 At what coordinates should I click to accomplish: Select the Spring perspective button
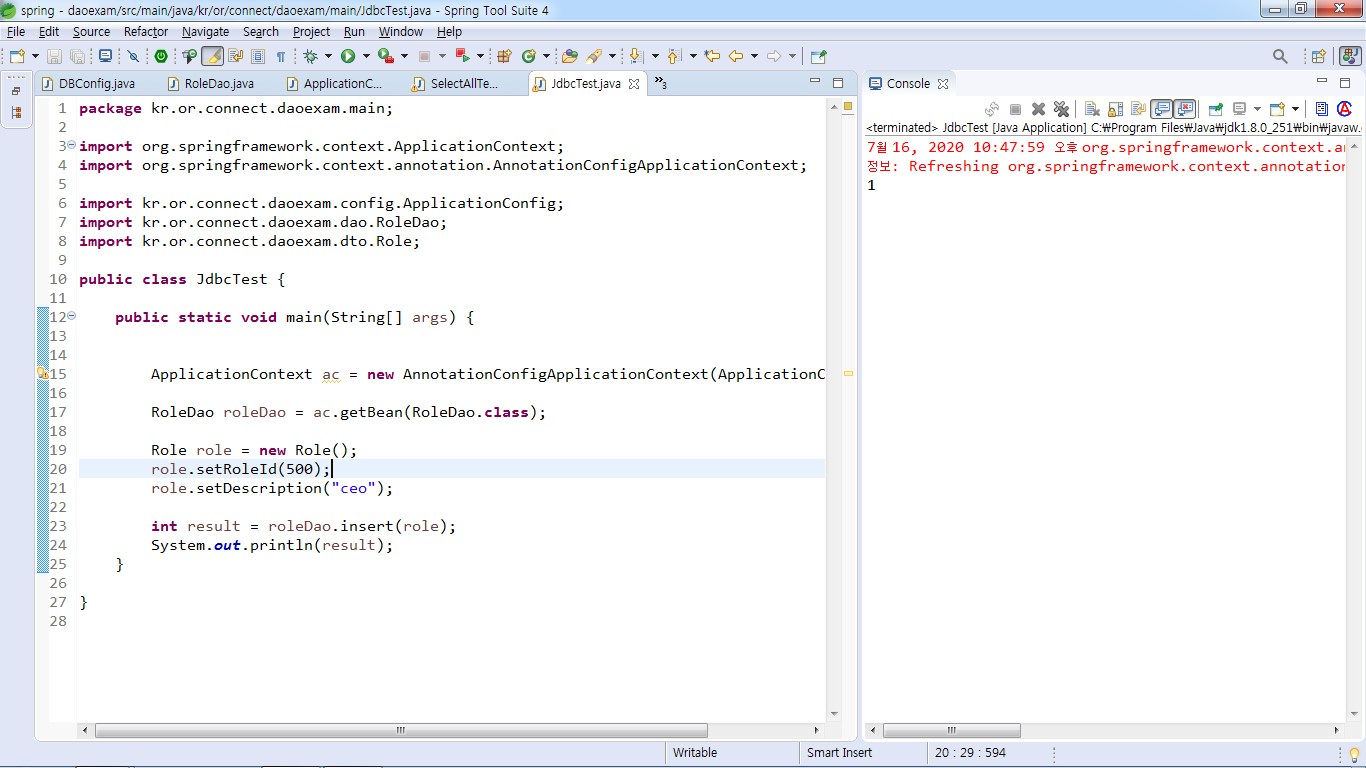1351,56
